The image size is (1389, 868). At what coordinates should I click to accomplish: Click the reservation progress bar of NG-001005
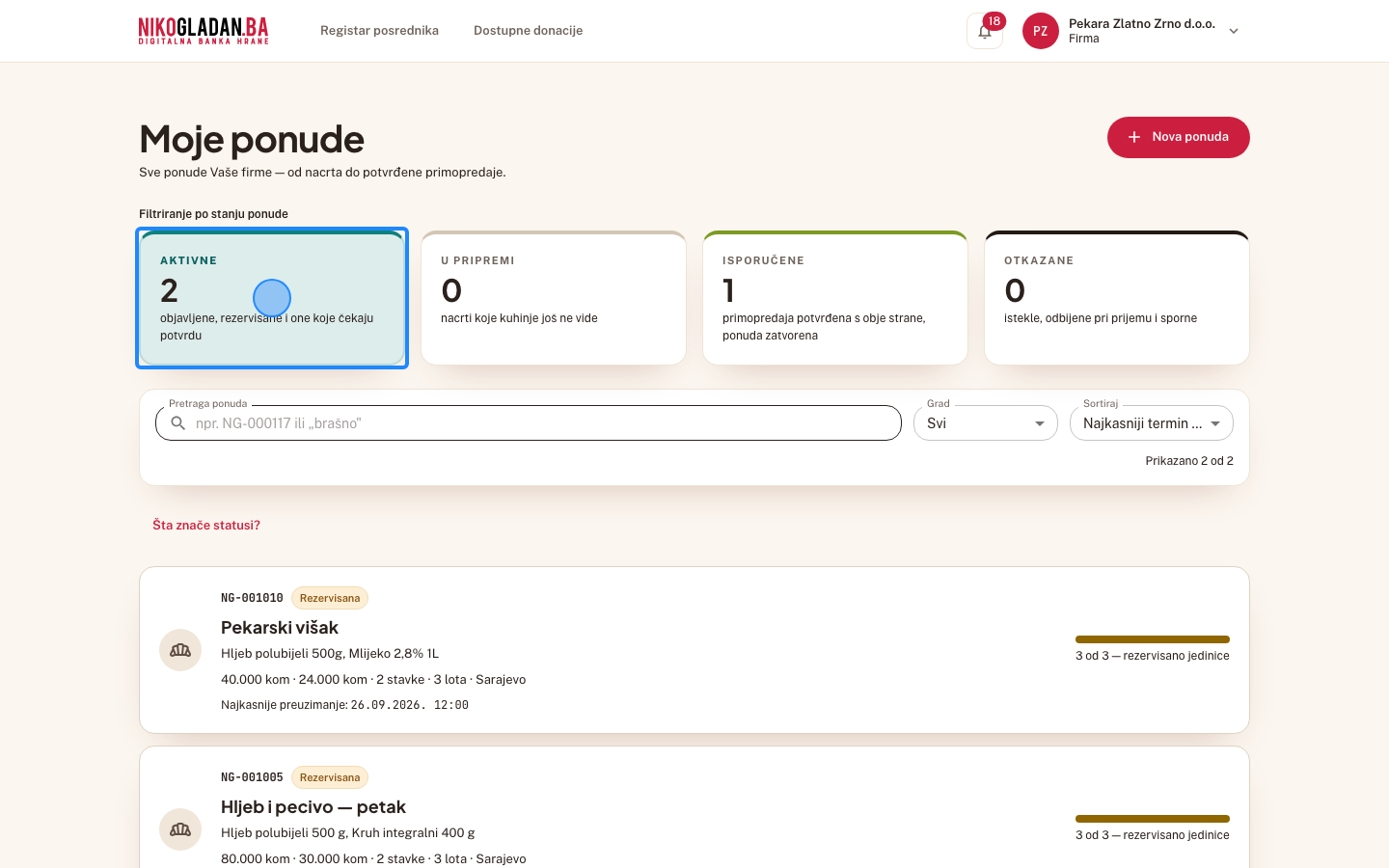[x=1153, y=819]
